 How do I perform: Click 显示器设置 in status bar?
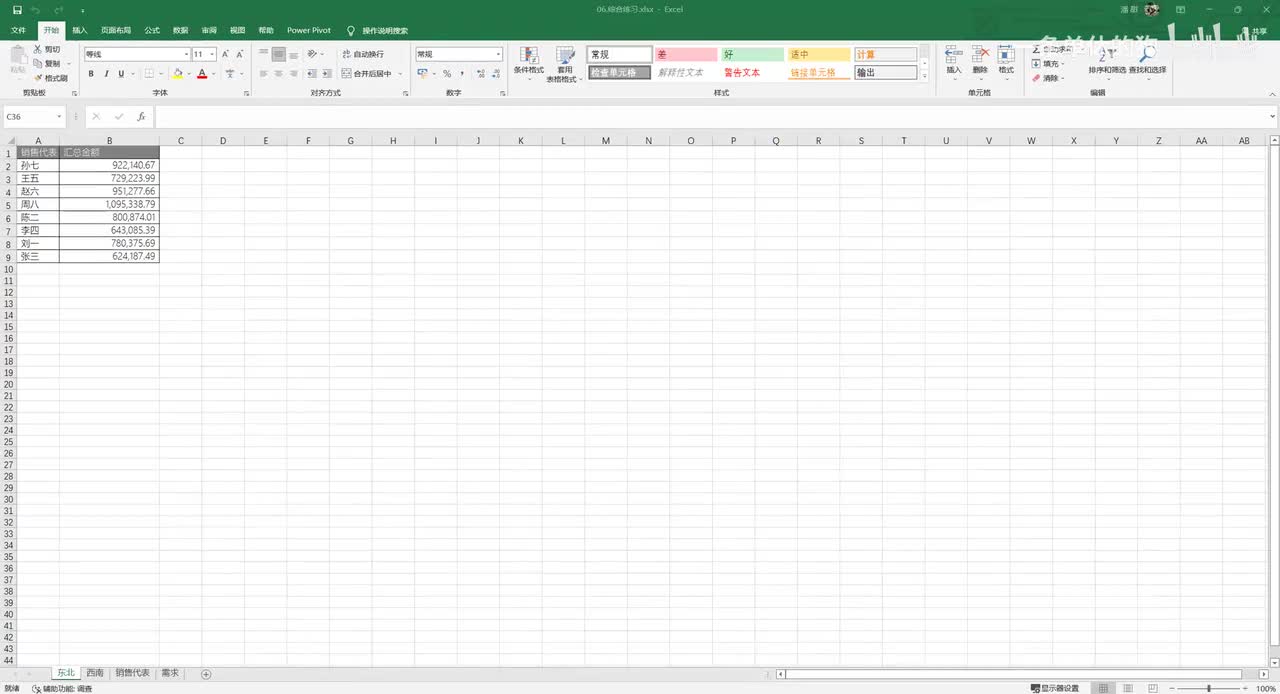(1055, 688)
